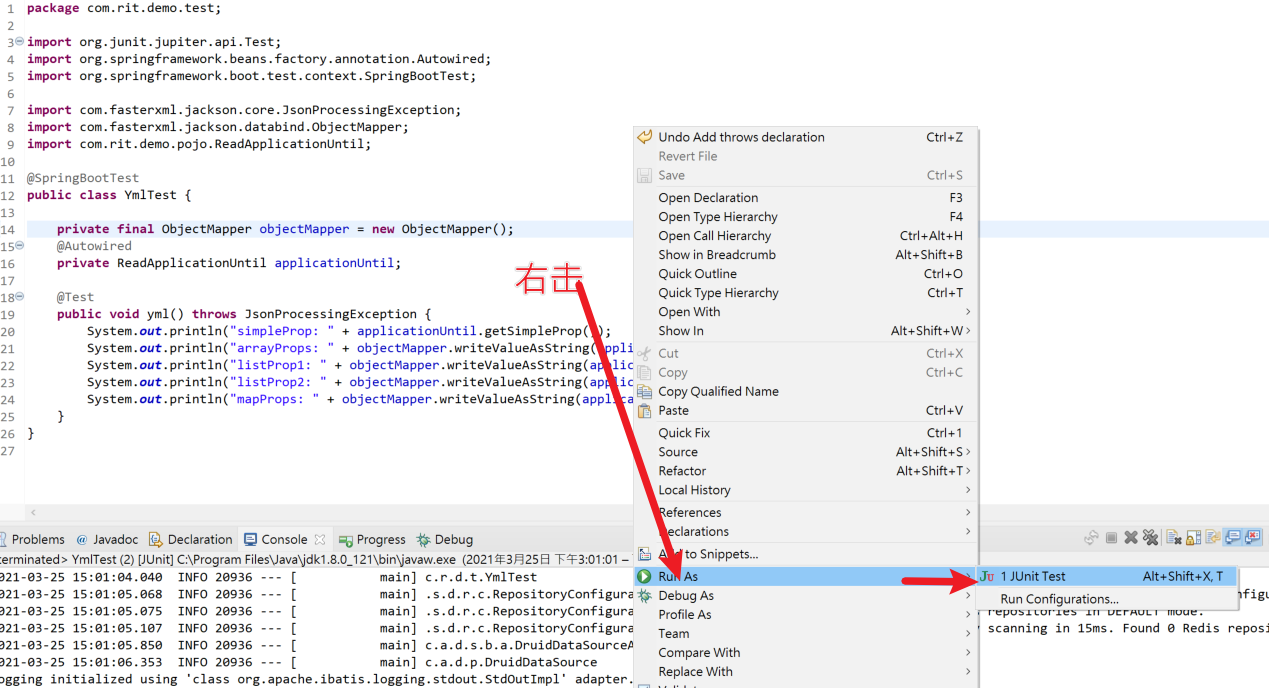
Task: Expand the References submenu arrow
Action: pos(968,512)
